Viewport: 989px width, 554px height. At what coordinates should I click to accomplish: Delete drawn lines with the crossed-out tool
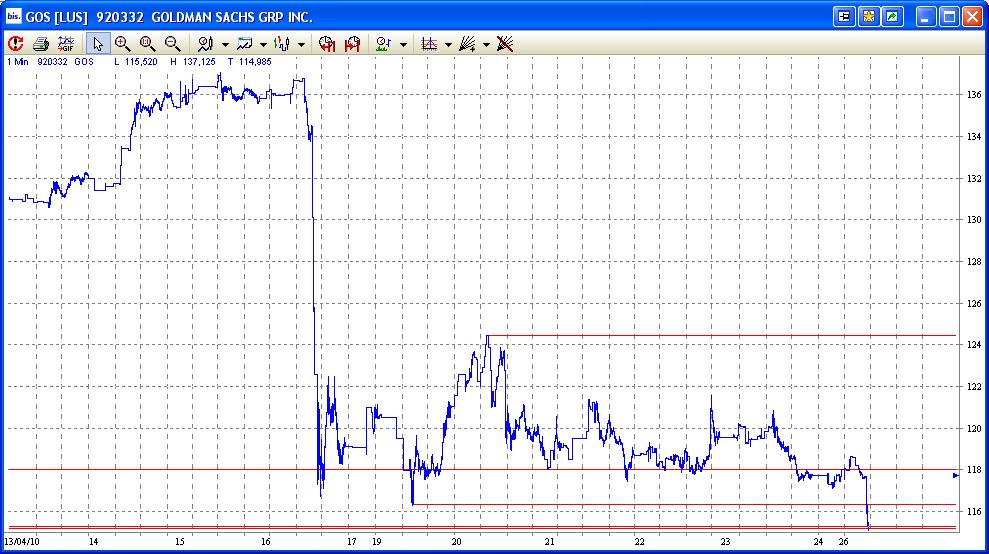pyautogui.click(x=506, y=44)
